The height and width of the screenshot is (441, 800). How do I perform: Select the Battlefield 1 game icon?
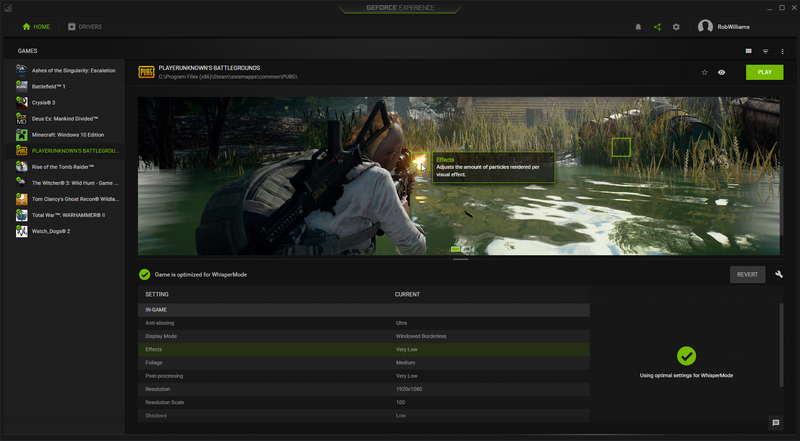(x=21, y=86)
